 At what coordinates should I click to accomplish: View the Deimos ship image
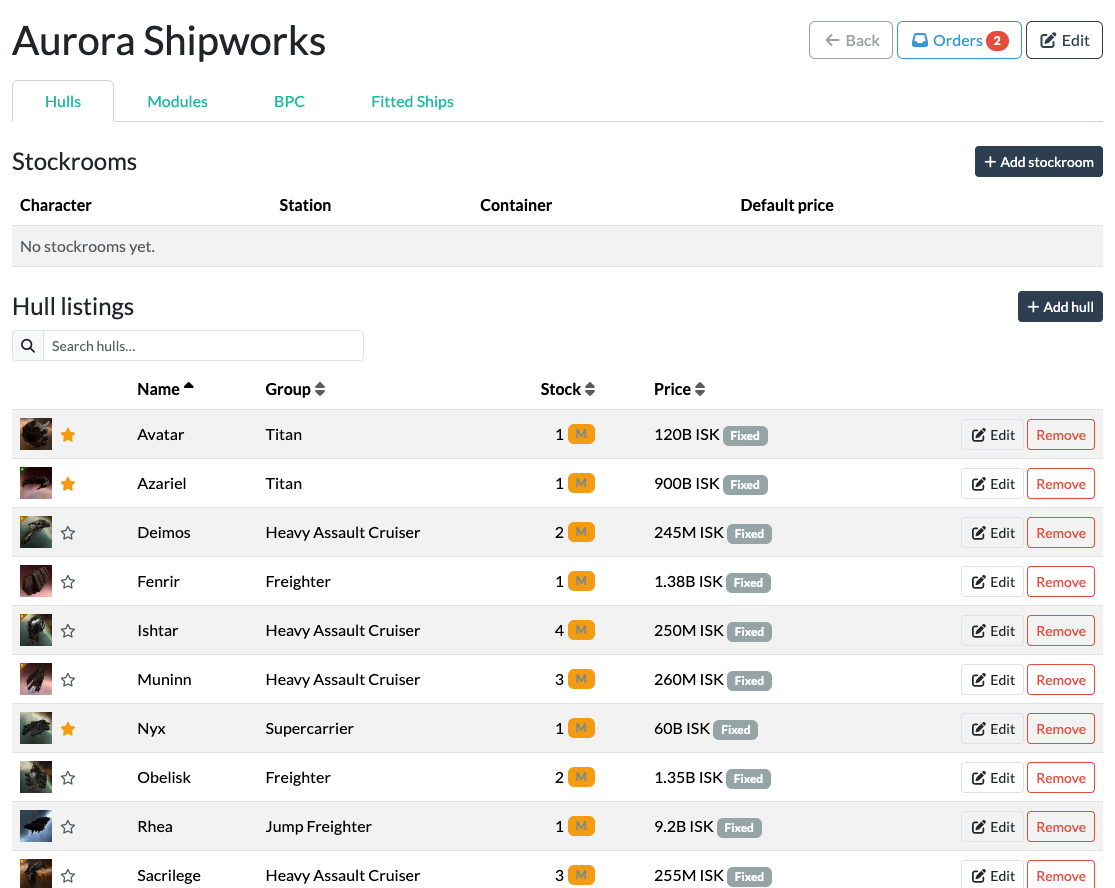click(x=36, y=532)
